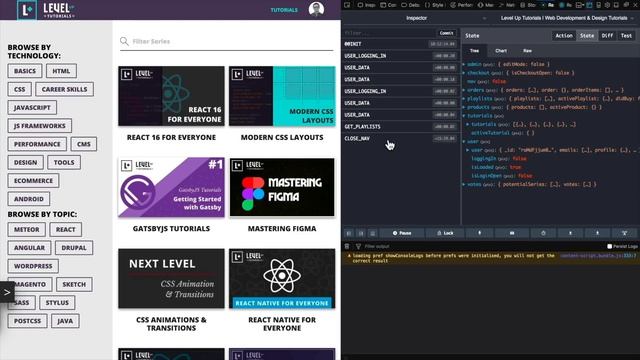Open the Mastering Figma thumbnail
640x360 pixels.
(282, 187)
